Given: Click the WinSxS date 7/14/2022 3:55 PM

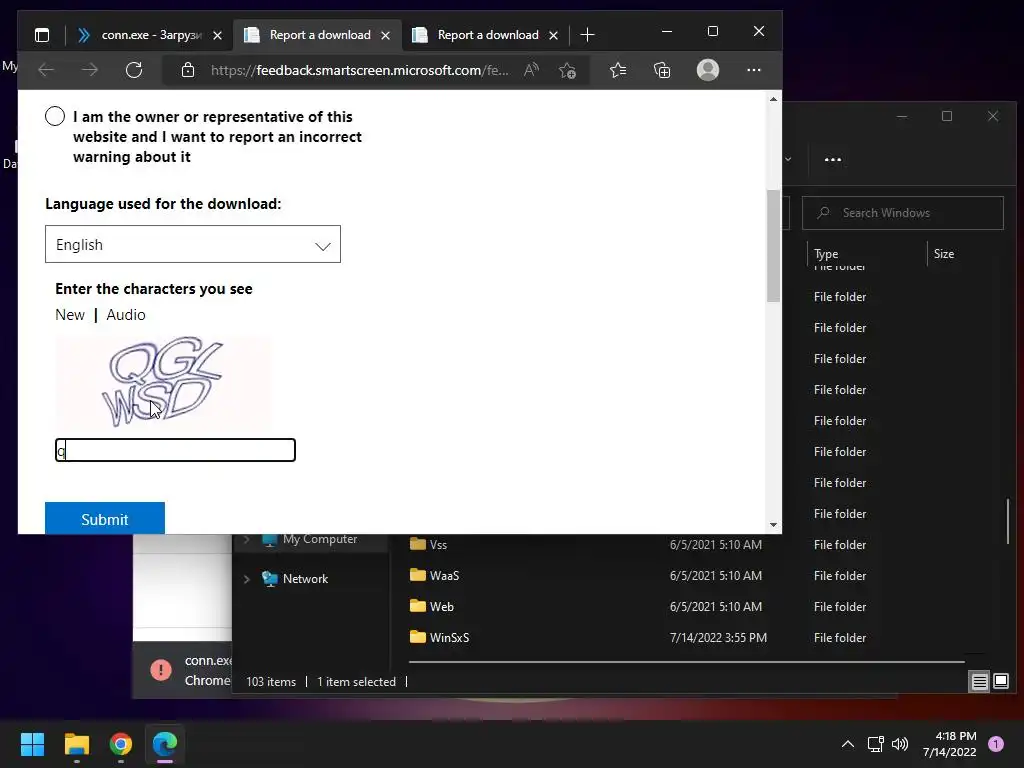Looking at the screenshot, I should click(718, 637).
